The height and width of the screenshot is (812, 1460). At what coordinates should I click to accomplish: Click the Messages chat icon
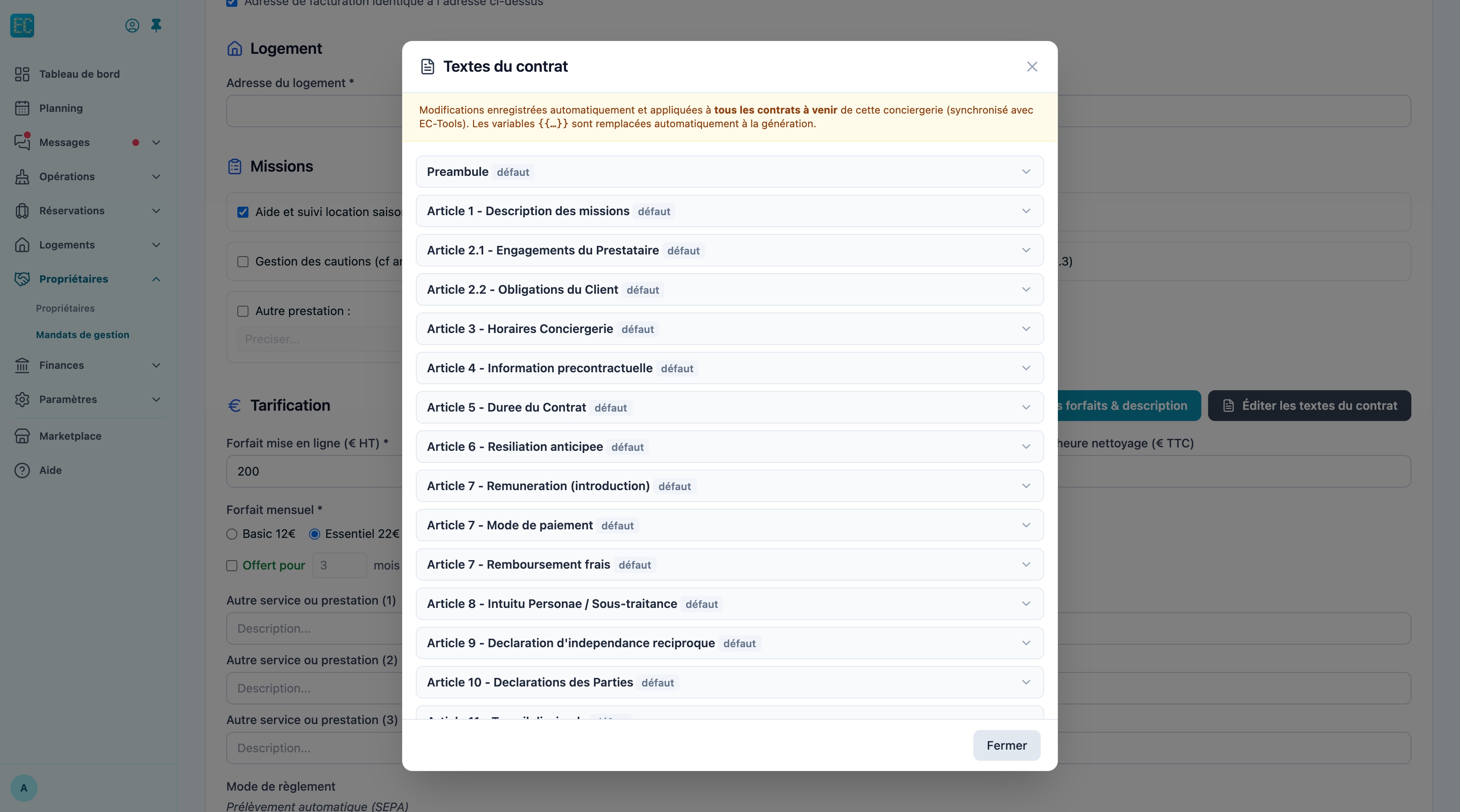[x=22, y=142]
